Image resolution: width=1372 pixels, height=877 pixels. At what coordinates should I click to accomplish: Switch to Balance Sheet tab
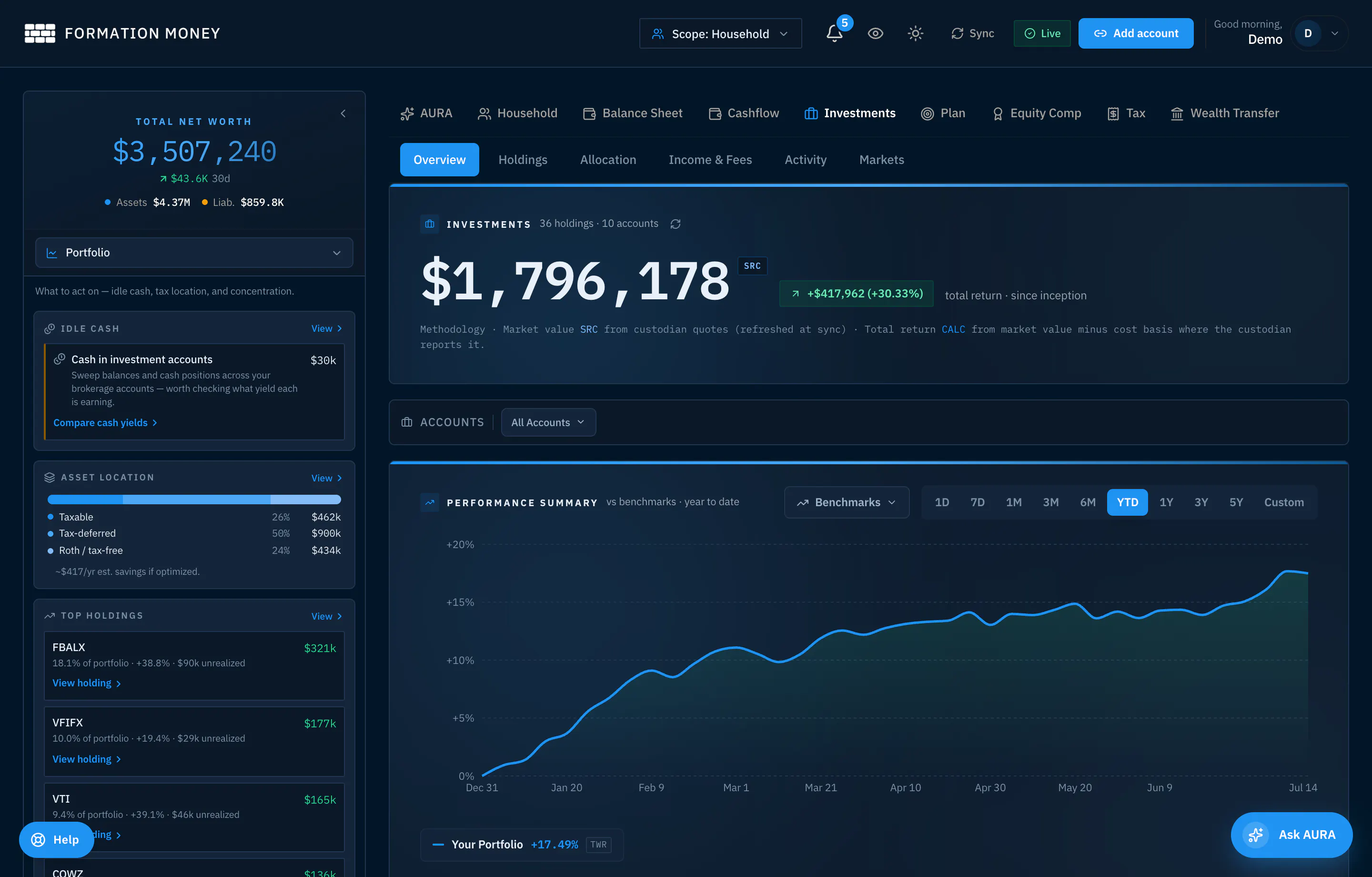point(633,113)
